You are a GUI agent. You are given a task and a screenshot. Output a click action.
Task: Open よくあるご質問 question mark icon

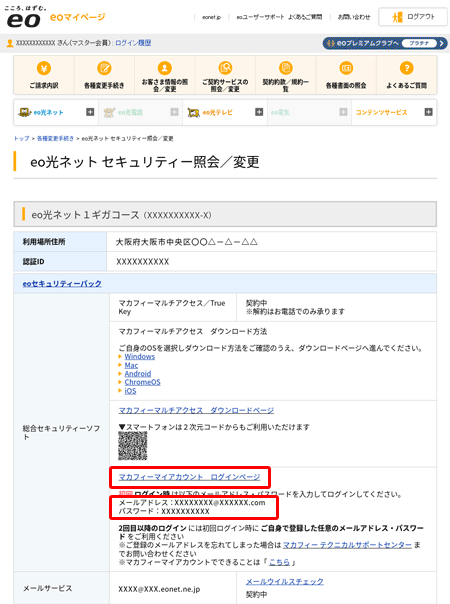(406, 68)
